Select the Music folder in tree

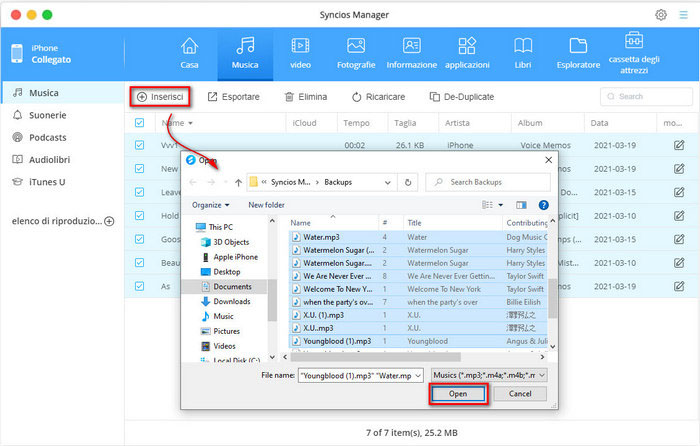(218, 316)
